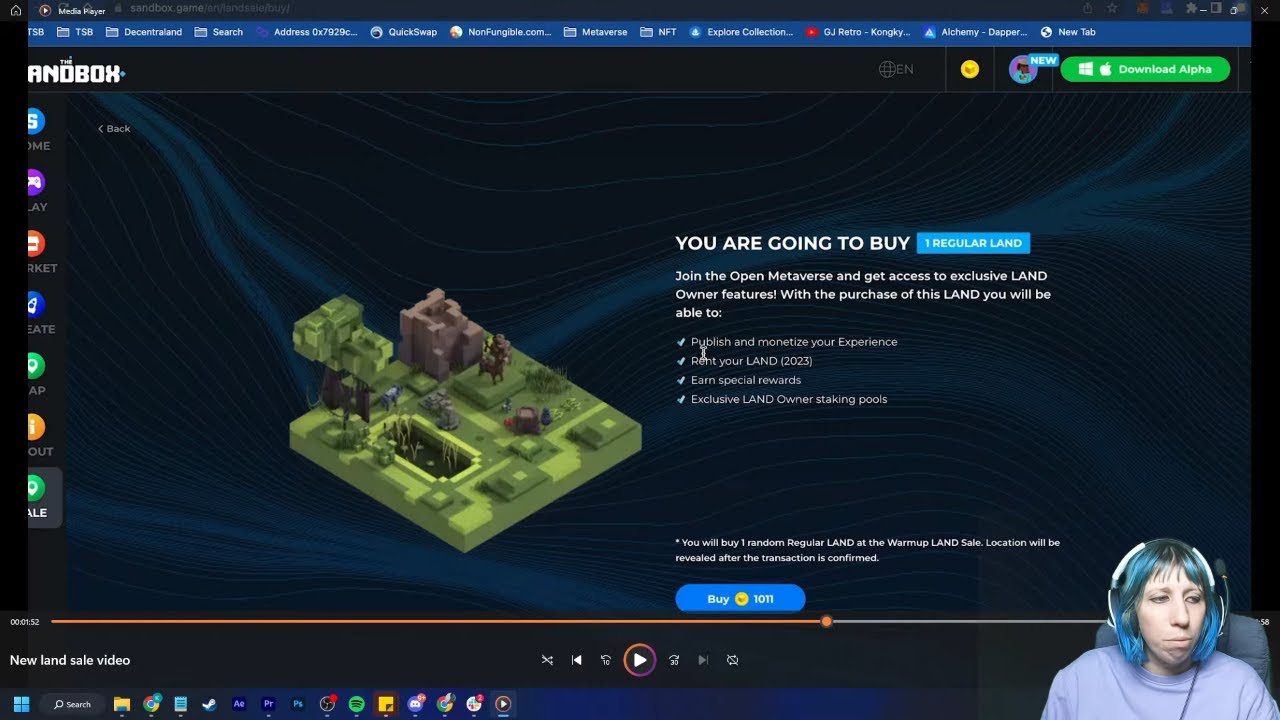The height and width of the screenshot is (720, 1280).
Task: Open the GJ Retro - Kongky bookmark
Action: [858, 32]
